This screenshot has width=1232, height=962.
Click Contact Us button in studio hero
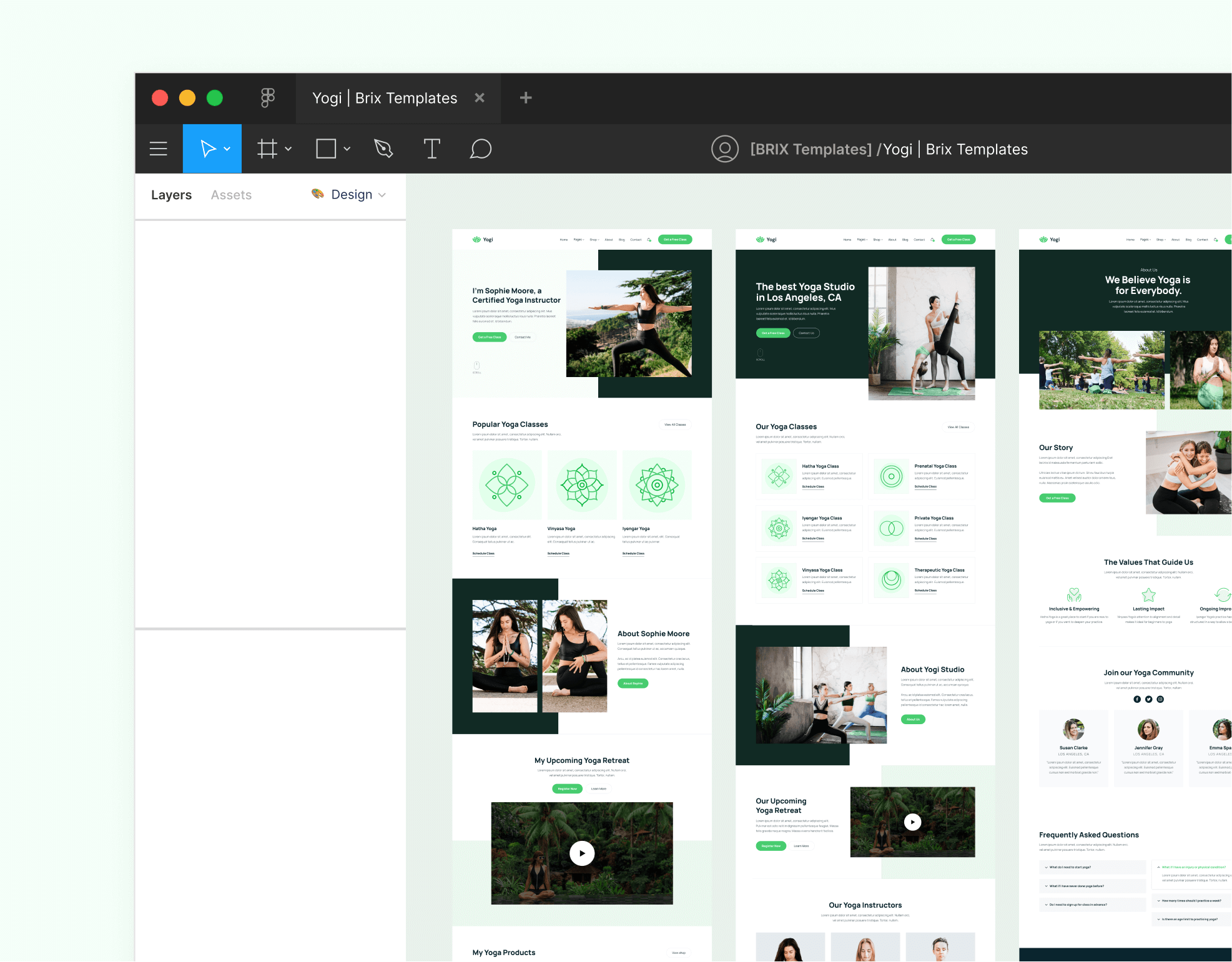coord(806,333)
